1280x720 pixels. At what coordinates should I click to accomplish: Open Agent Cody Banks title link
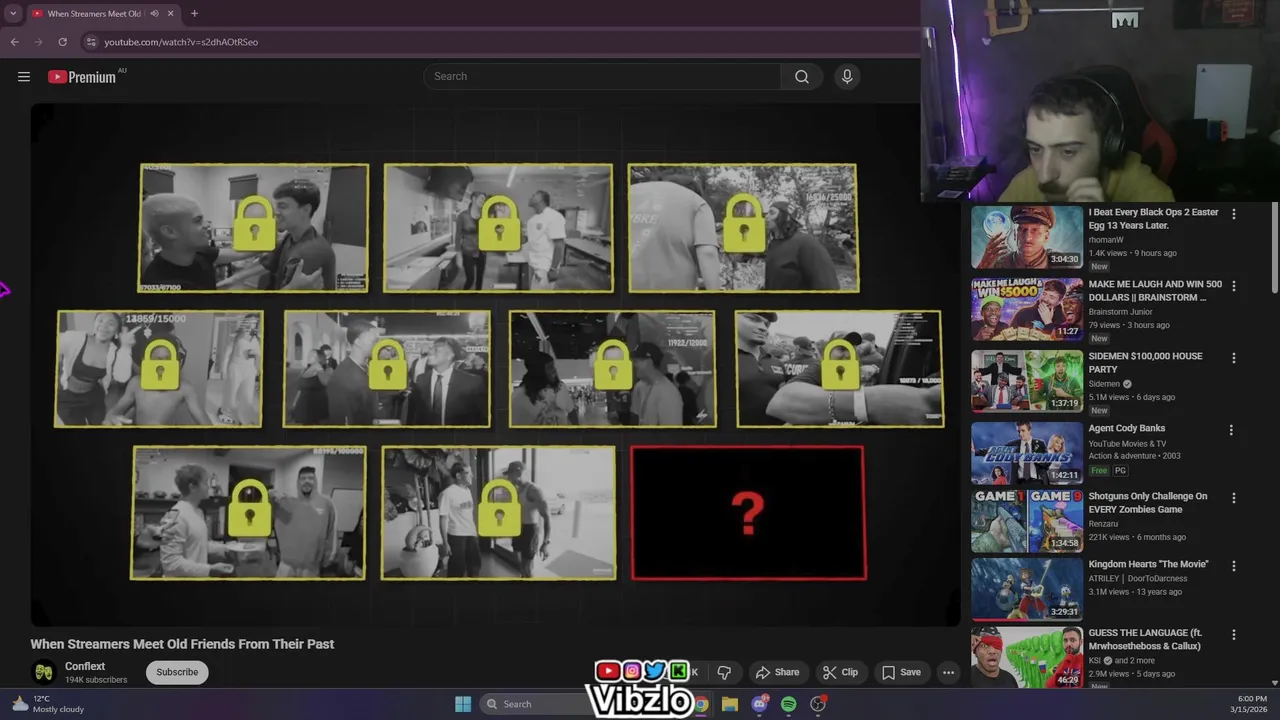pos(1127,429)
